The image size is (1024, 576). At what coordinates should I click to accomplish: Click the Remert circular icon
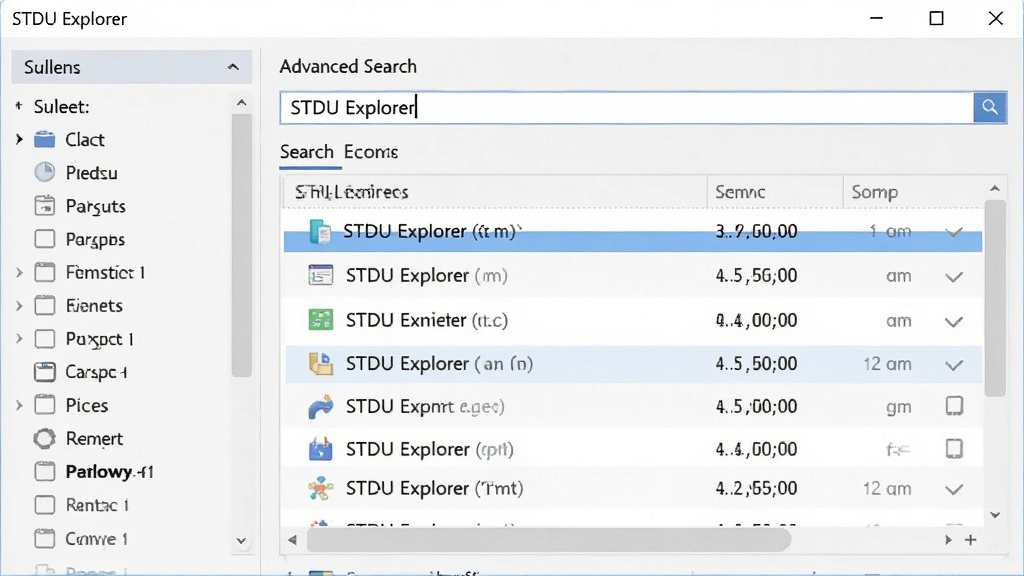[x=44, y=438]
